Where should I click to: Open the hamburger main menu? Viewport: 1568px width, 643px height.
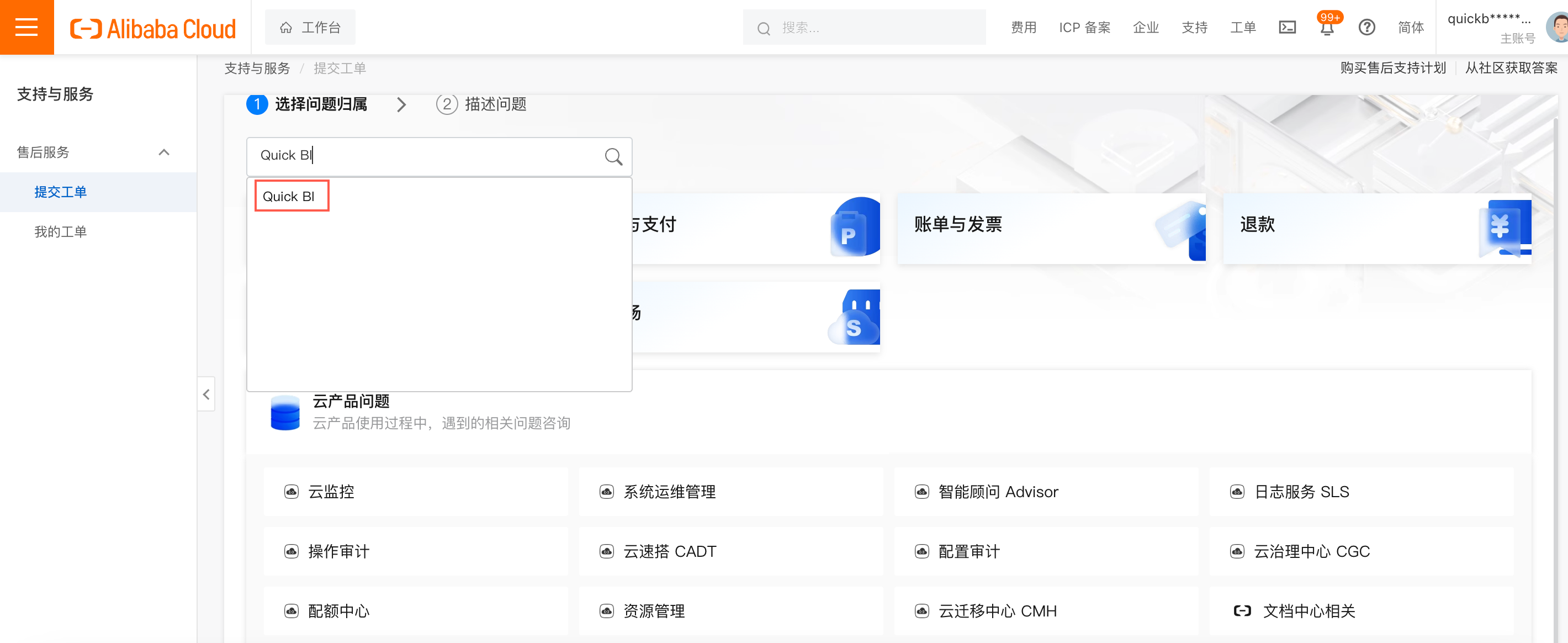pos(26,28)
